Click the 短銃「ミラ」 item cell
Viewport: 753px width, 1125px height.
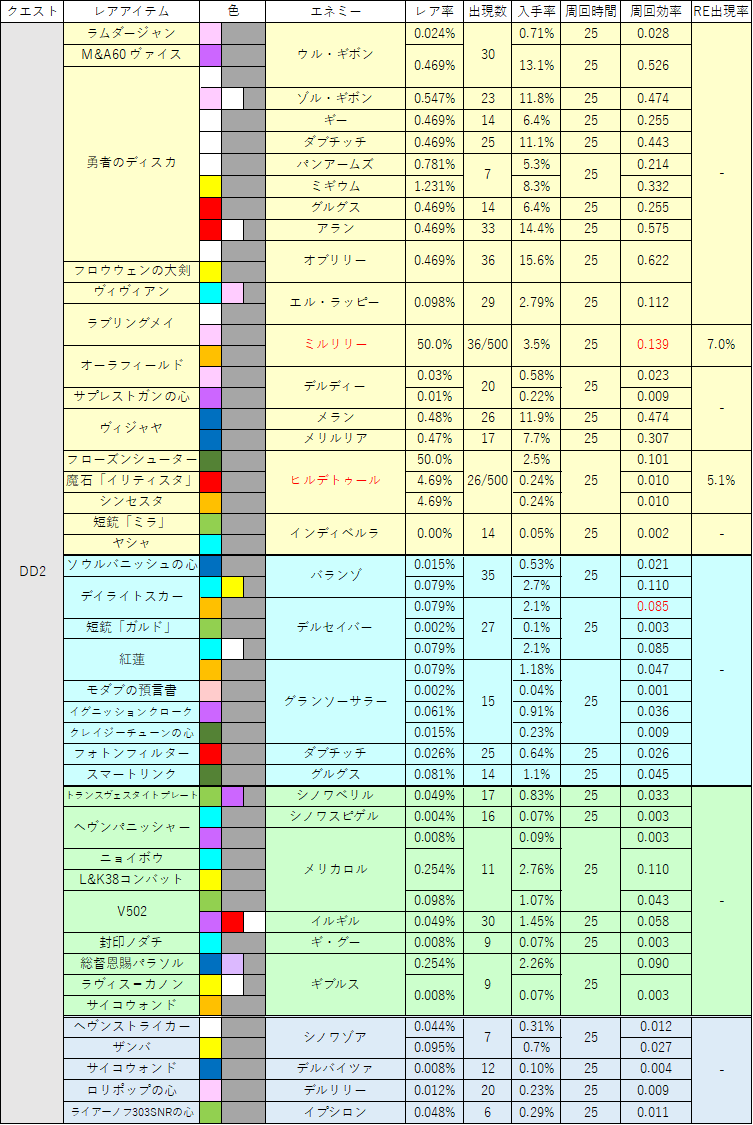click(x=131, y=523)
